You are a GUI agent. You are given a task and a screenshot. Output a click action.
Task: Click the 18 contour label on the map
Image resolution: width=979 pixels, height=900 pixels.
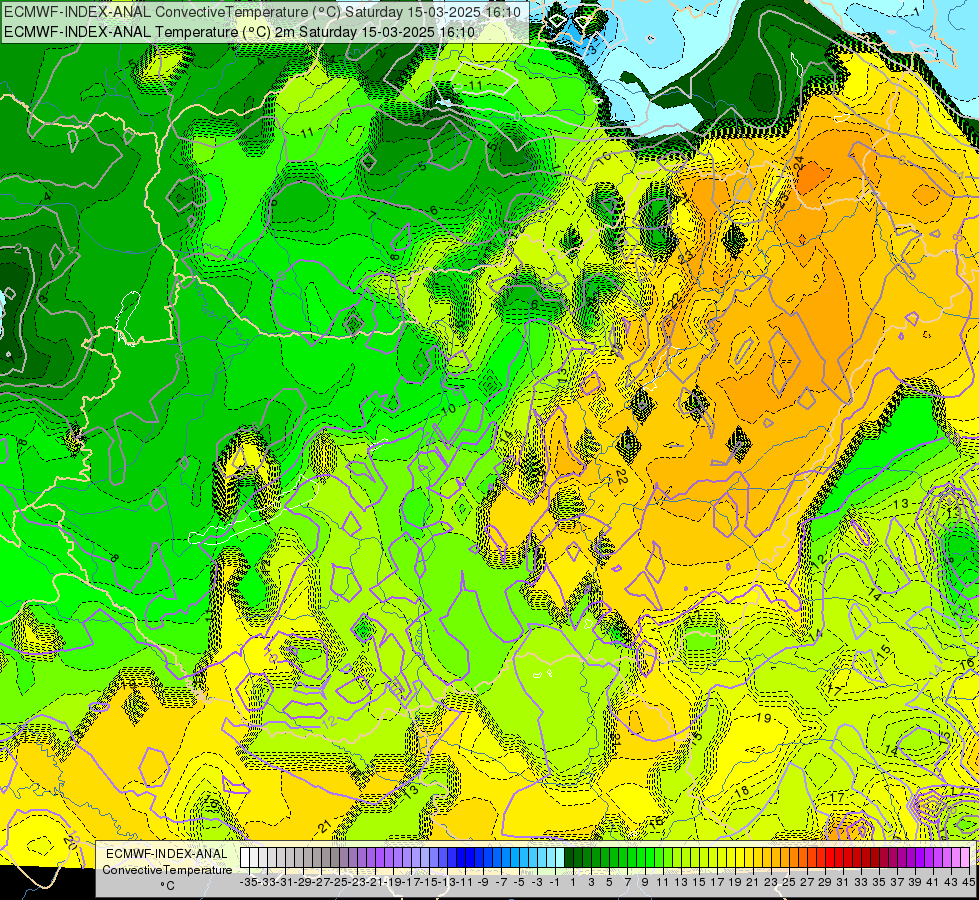click(741, 791)
